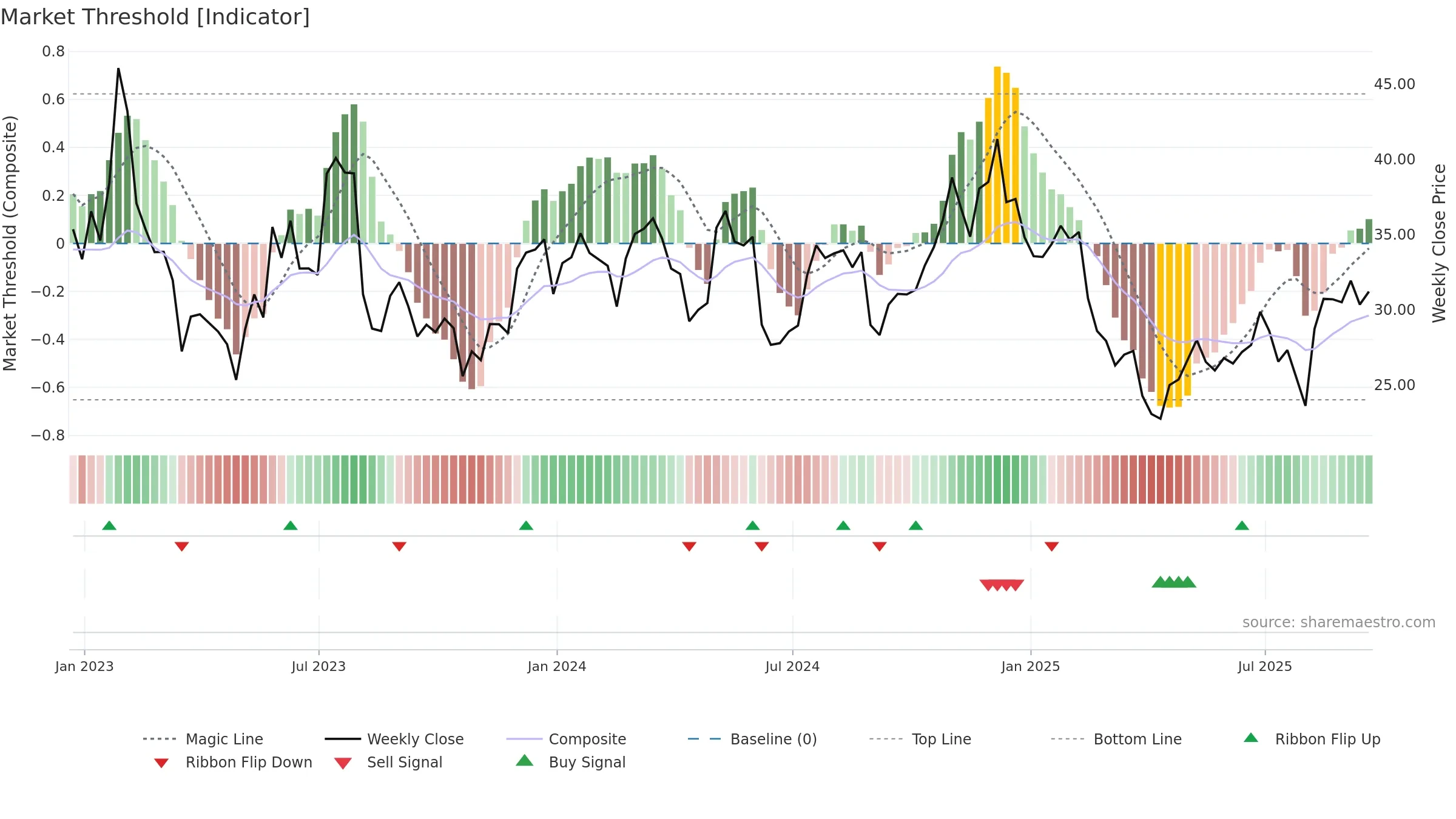
Task: Toggle the Sell Signal legend entry
Action: pos(388,762)
